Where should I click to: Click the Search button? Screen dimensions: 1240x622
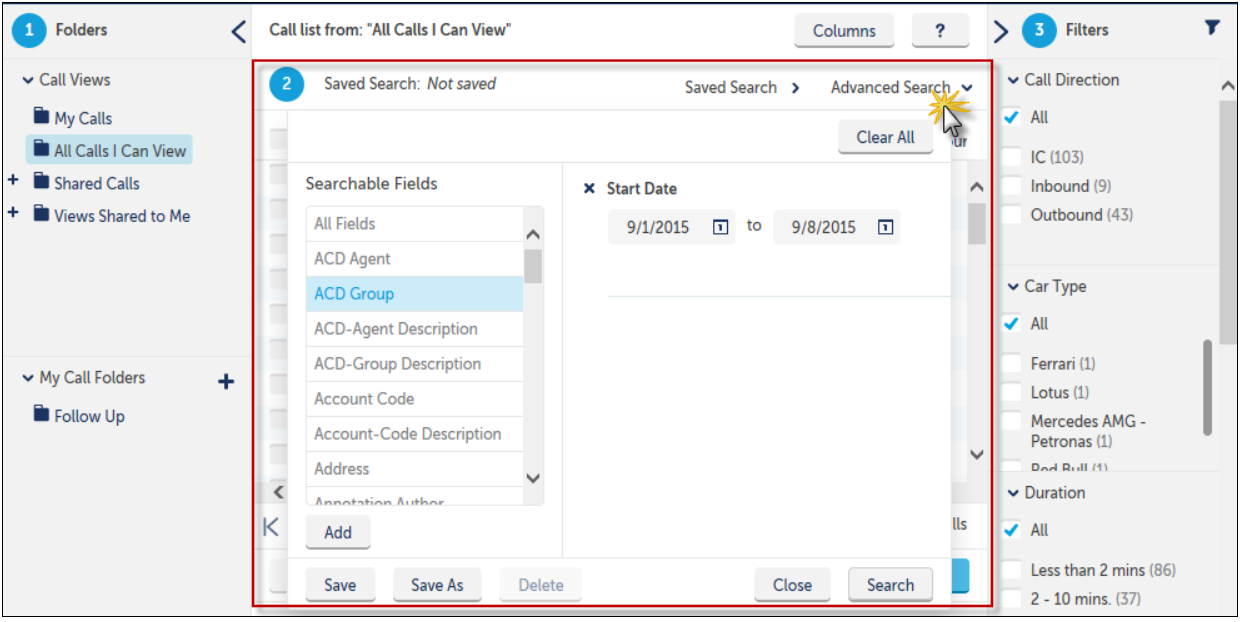click(x=890, y=585)
